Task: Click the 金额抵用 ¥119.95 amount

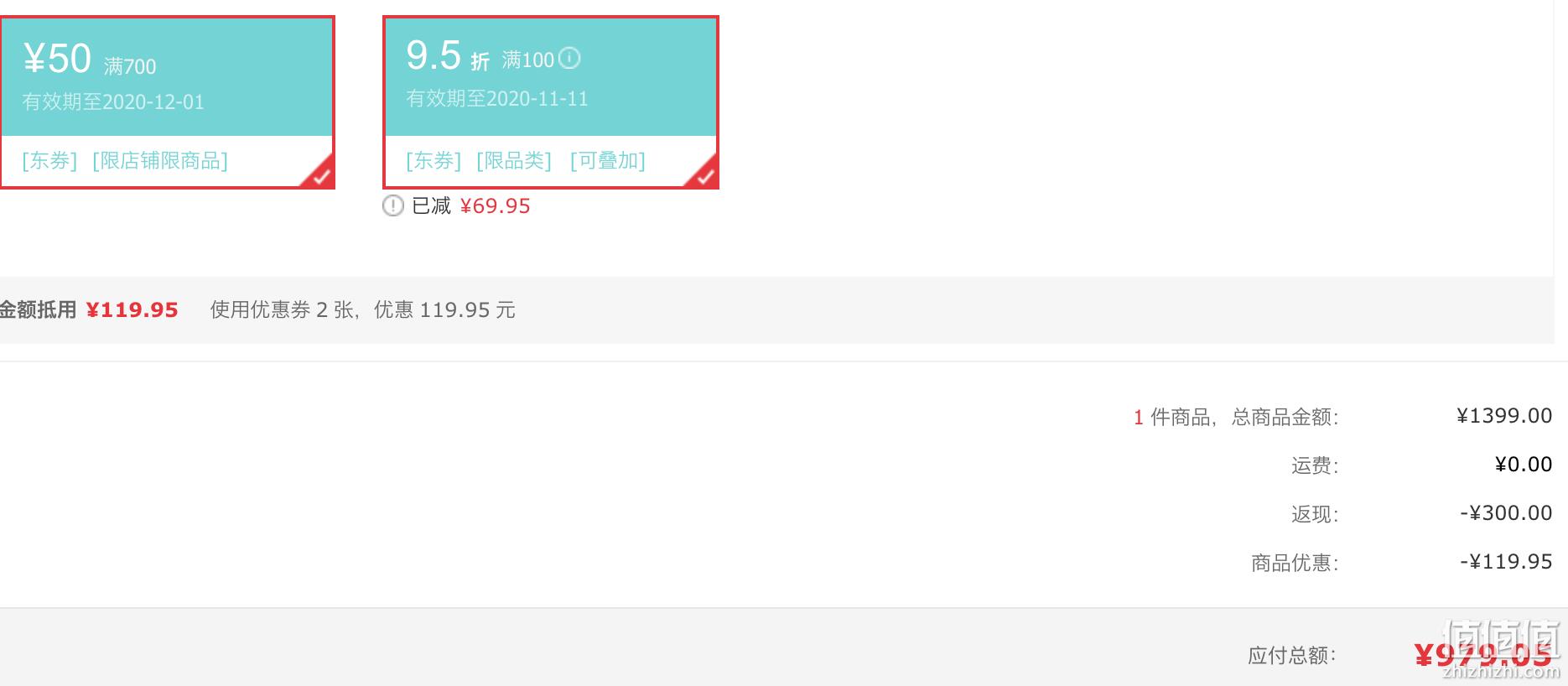Action: coord(132,310)
